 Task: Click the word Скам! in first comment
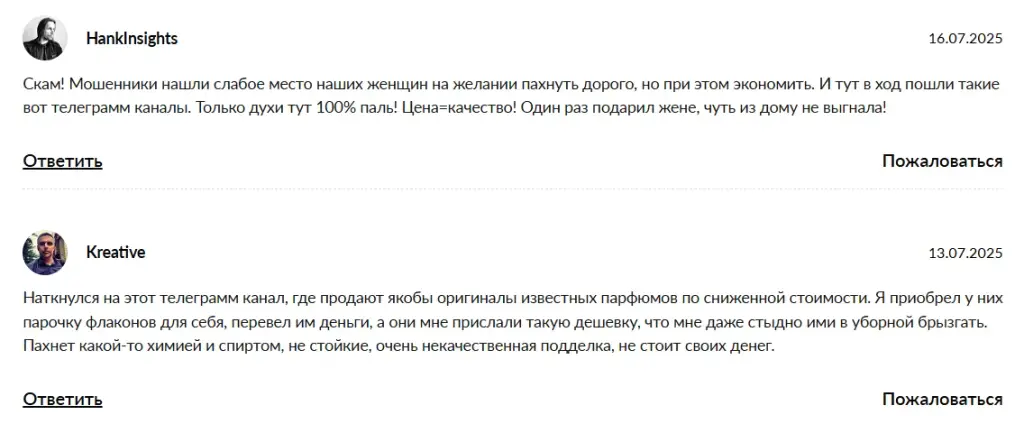44,85
